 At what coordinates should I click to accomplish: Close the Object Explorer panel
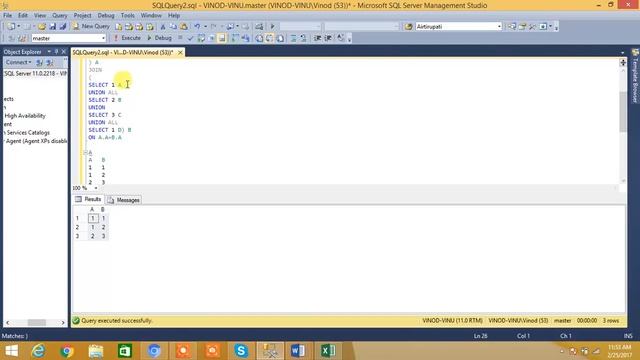63,52
